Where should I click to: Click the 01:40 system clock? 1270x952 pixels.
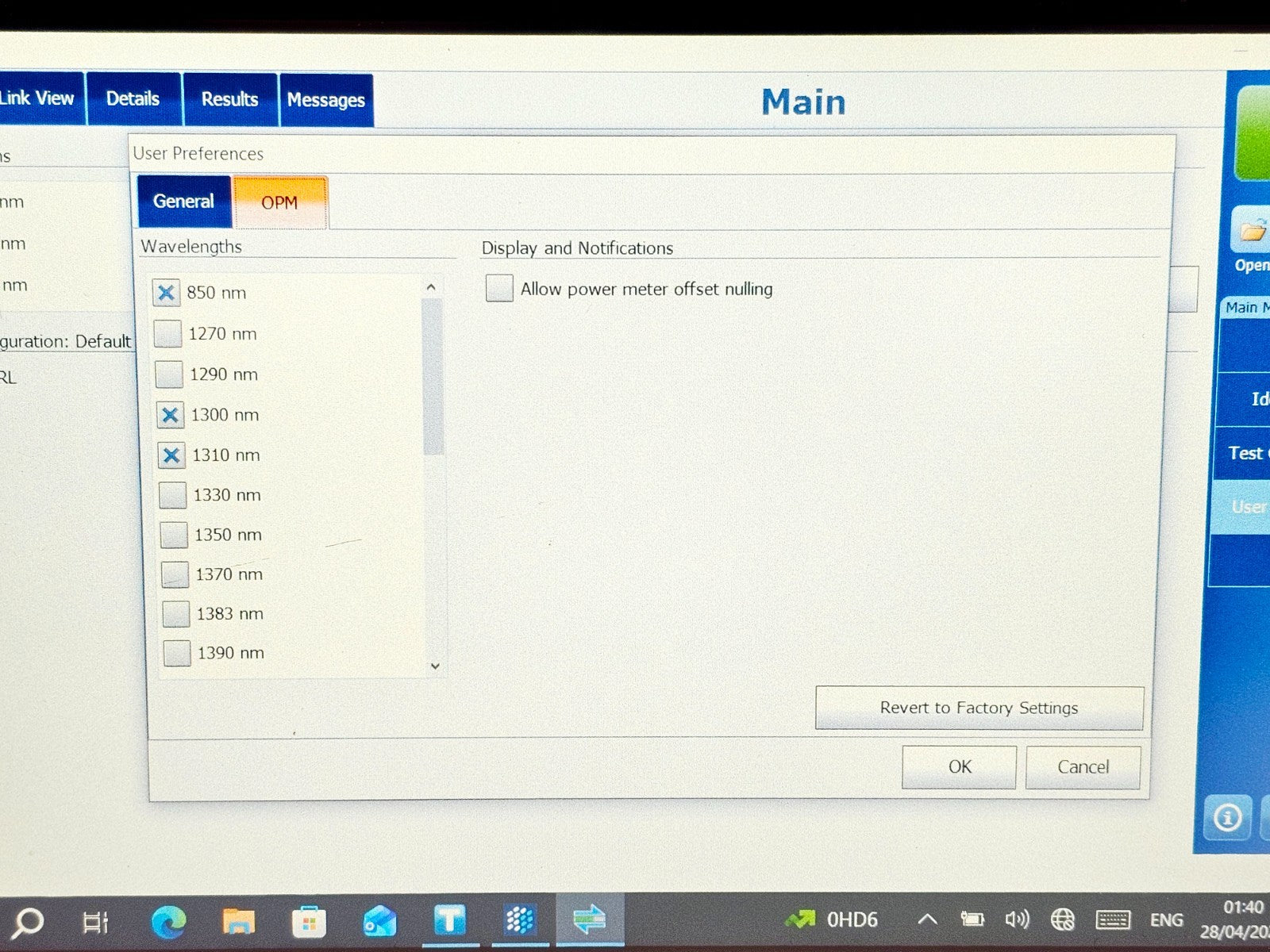pos(1243,907)
